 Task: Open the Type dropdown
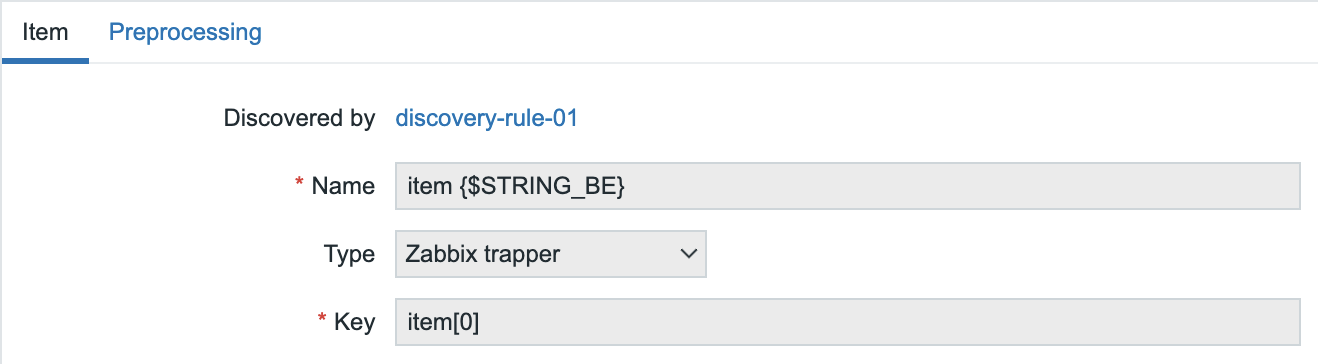[551, 254]
